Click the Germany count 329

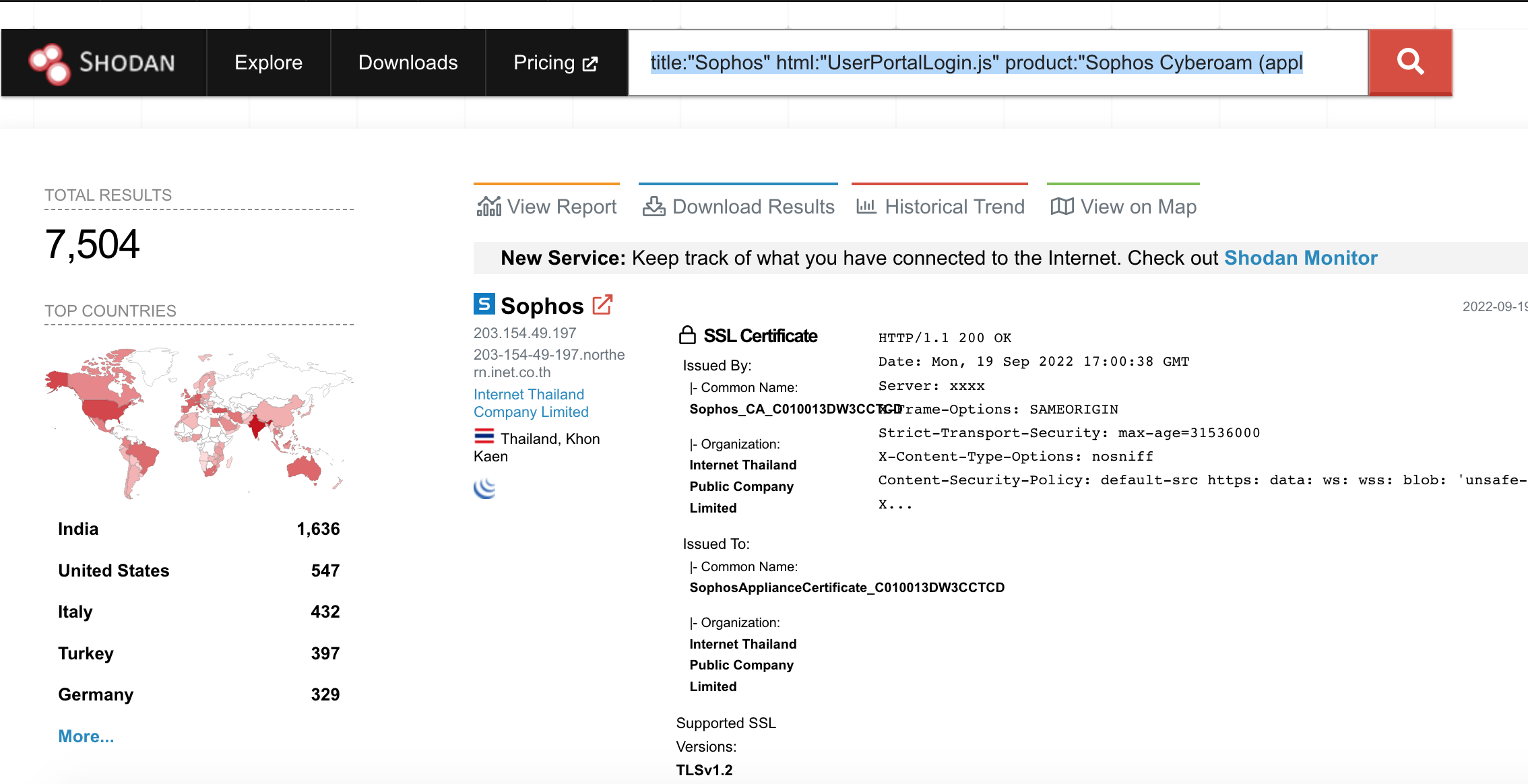tap(325, 694)
